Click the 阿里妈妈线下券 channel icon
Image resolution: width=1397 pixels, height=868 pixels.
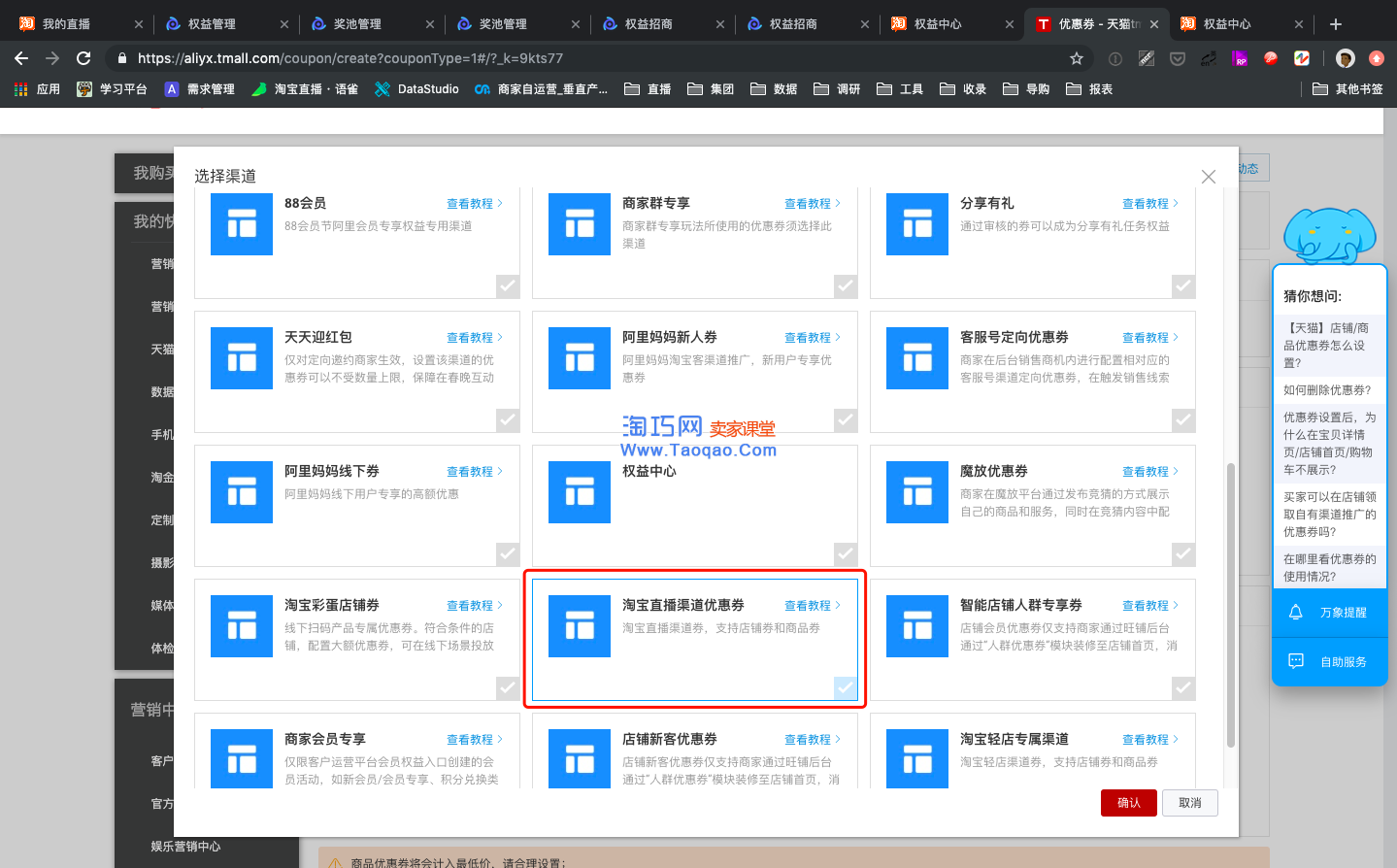click(x=242, y=492)
